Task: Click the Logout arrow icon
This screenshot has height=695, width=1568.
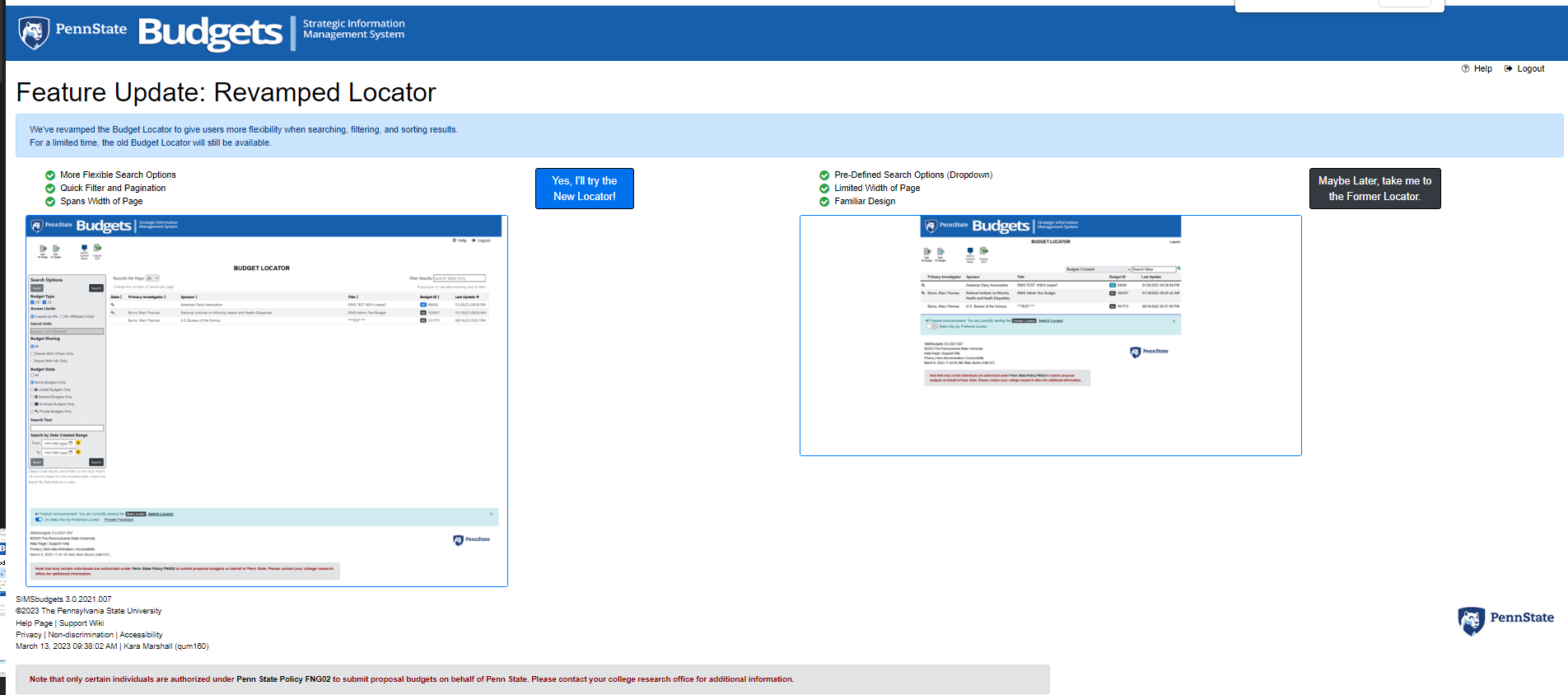Action: [x=1508, y=68]
